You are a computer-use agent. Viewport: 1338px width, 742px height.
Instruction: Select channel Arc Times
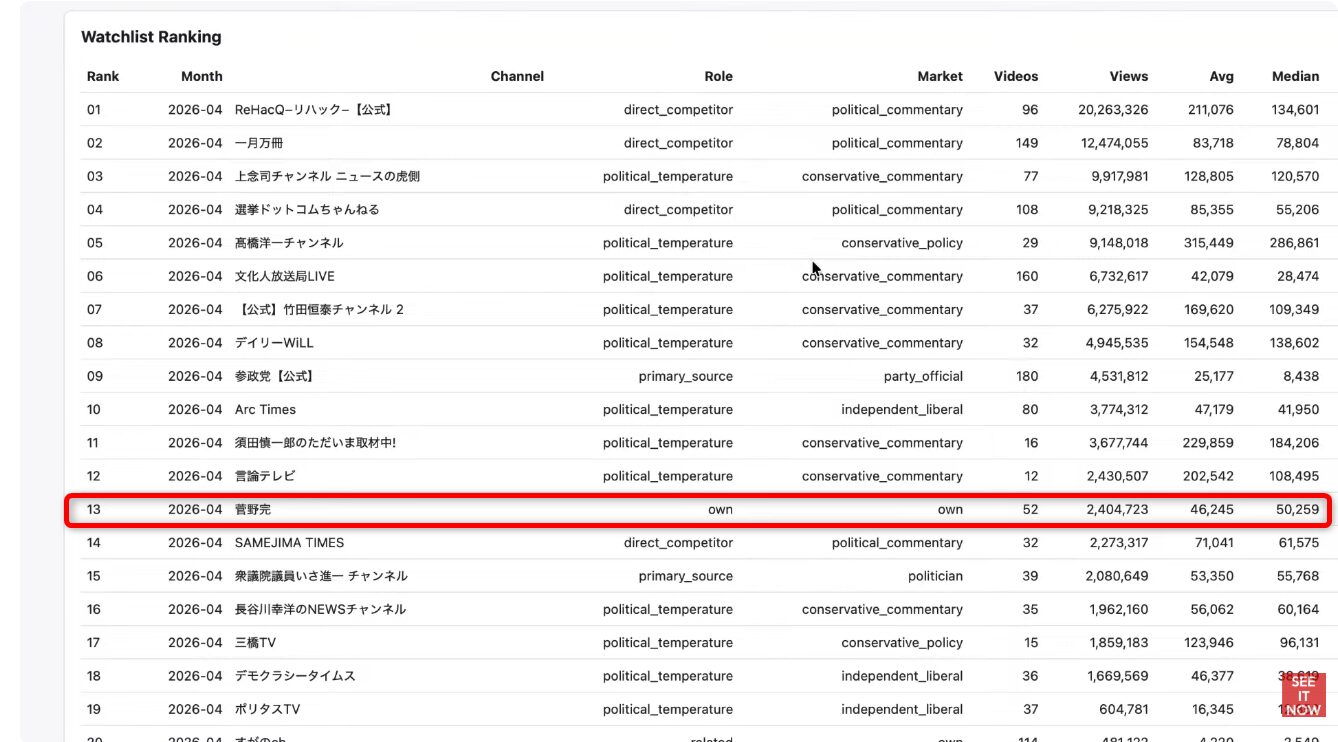265,410
